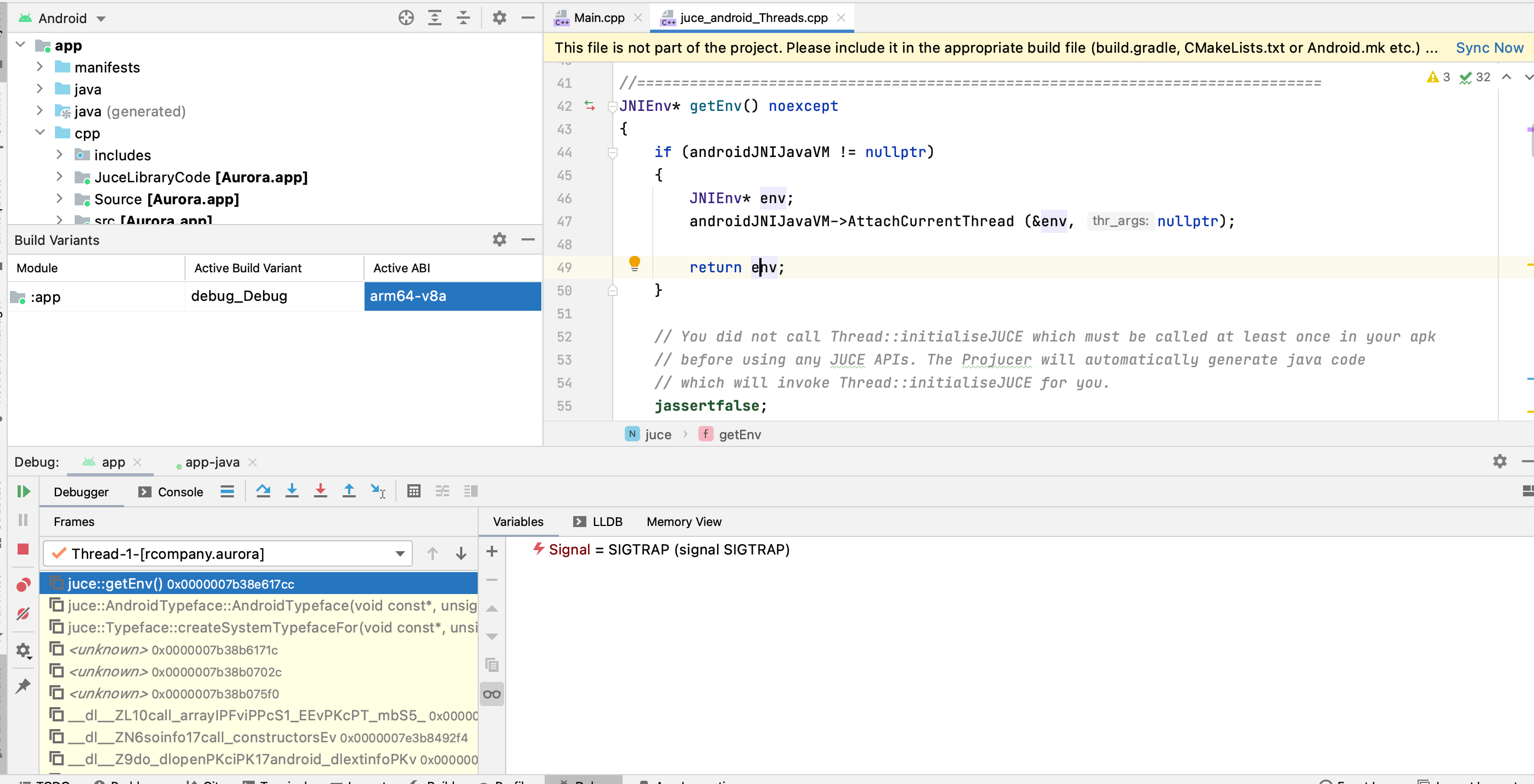Resume program with the green play icon
Screen dimensions: 1534x784
[23, 491]
